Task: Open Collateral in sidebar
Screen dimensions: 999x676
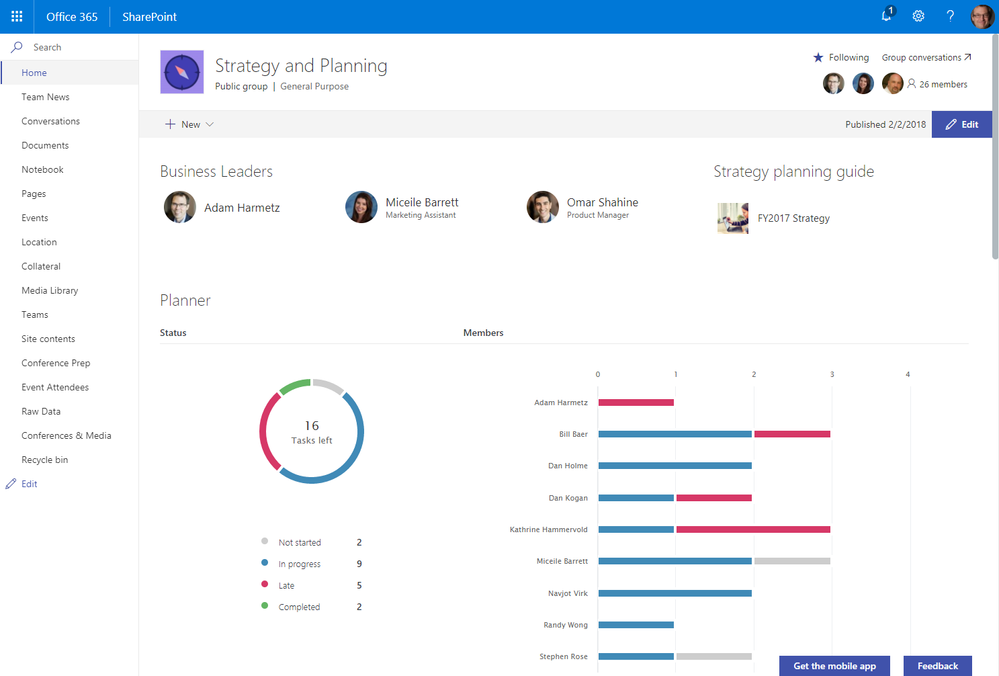Action: tap(41, 266)
